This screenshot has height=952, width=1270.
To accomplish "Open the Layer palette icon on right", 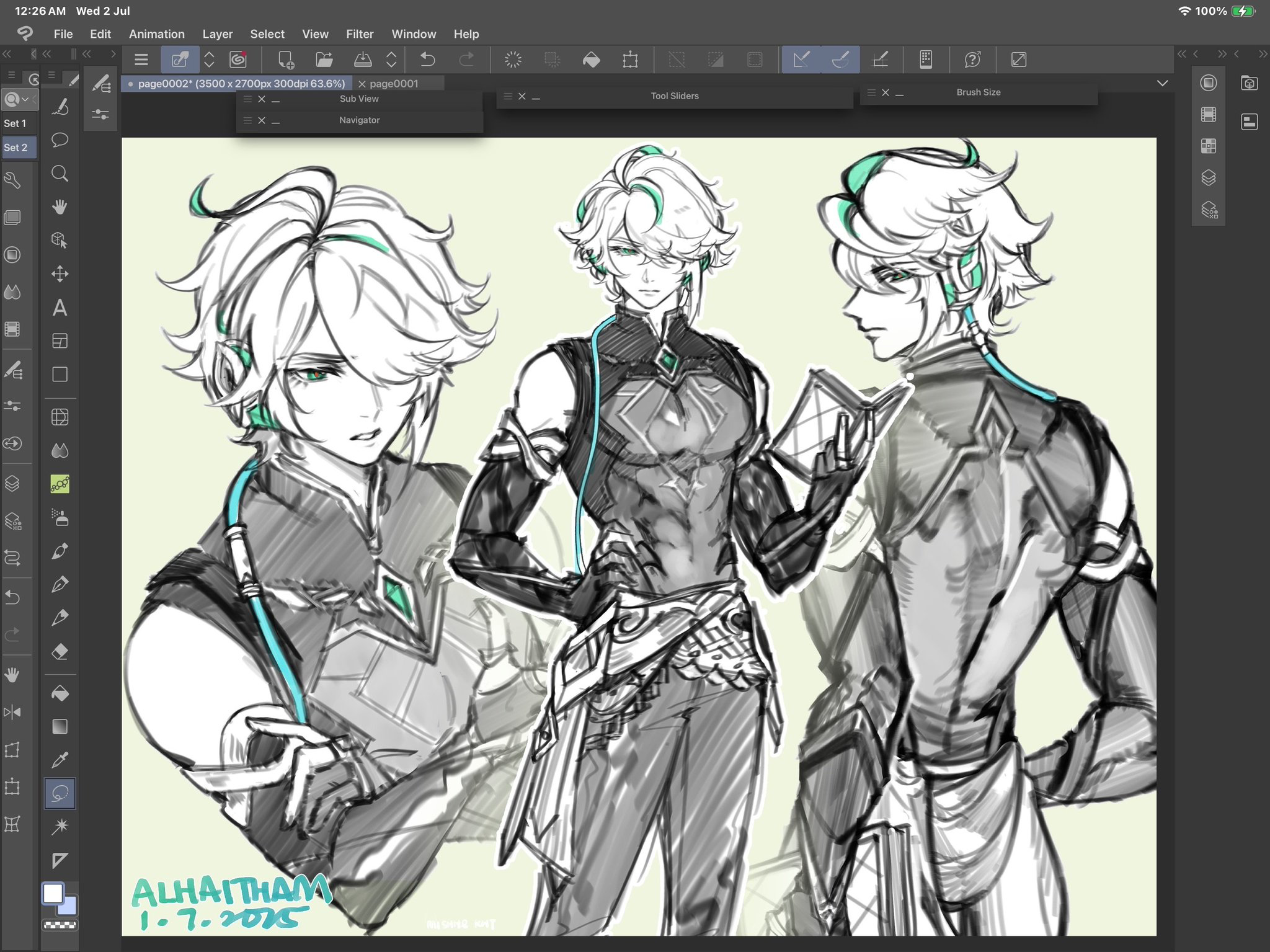I will point(1209,178).
